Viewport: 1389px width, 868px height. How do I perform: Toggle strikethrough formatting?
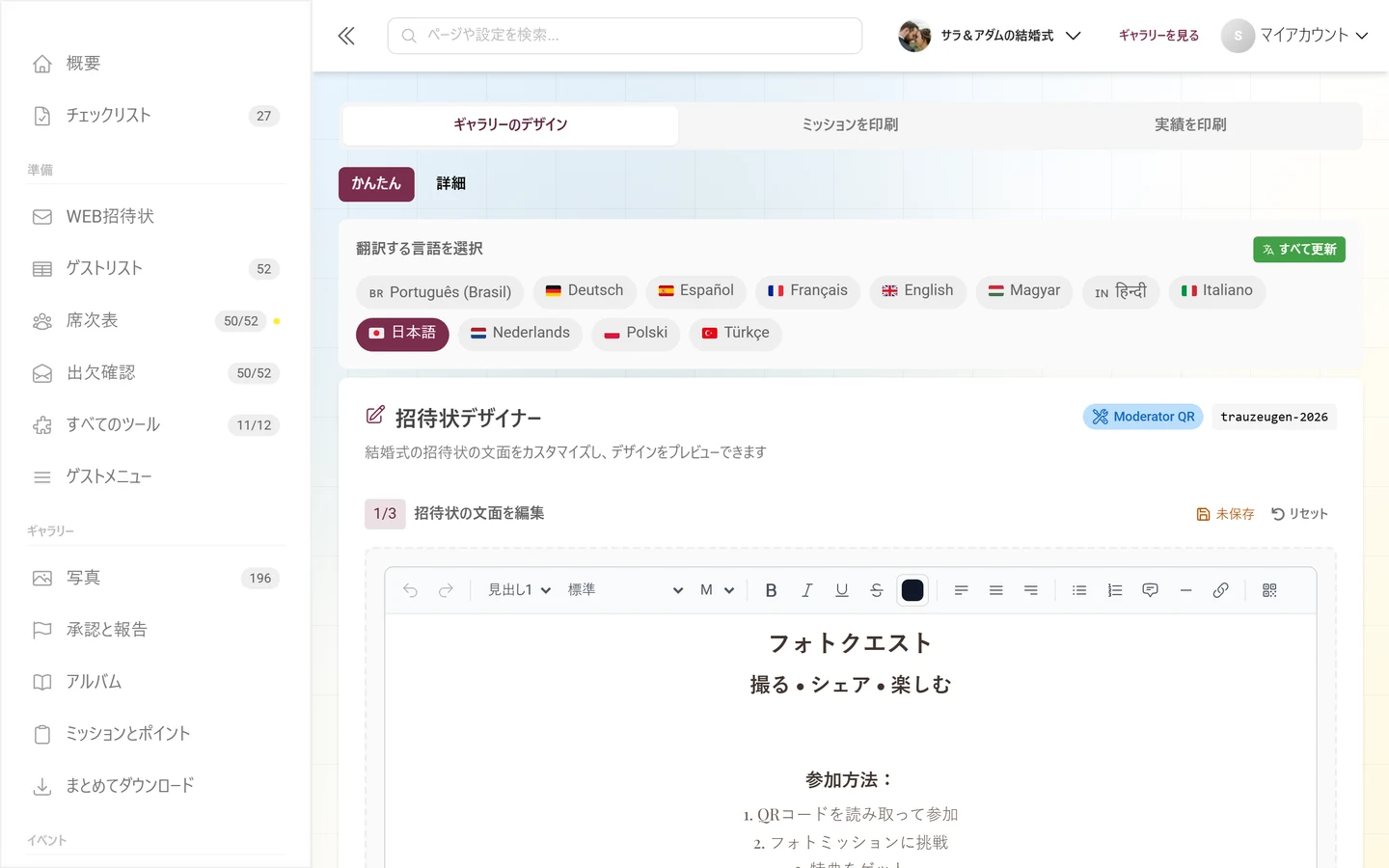click(876, 590)
